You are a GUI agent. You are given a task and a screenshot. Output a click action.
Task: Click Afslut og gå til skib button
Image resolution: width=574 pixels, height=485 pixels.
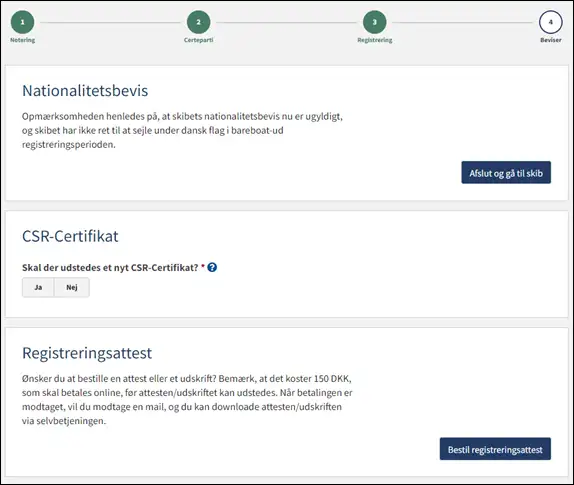(x=506, y=172)
